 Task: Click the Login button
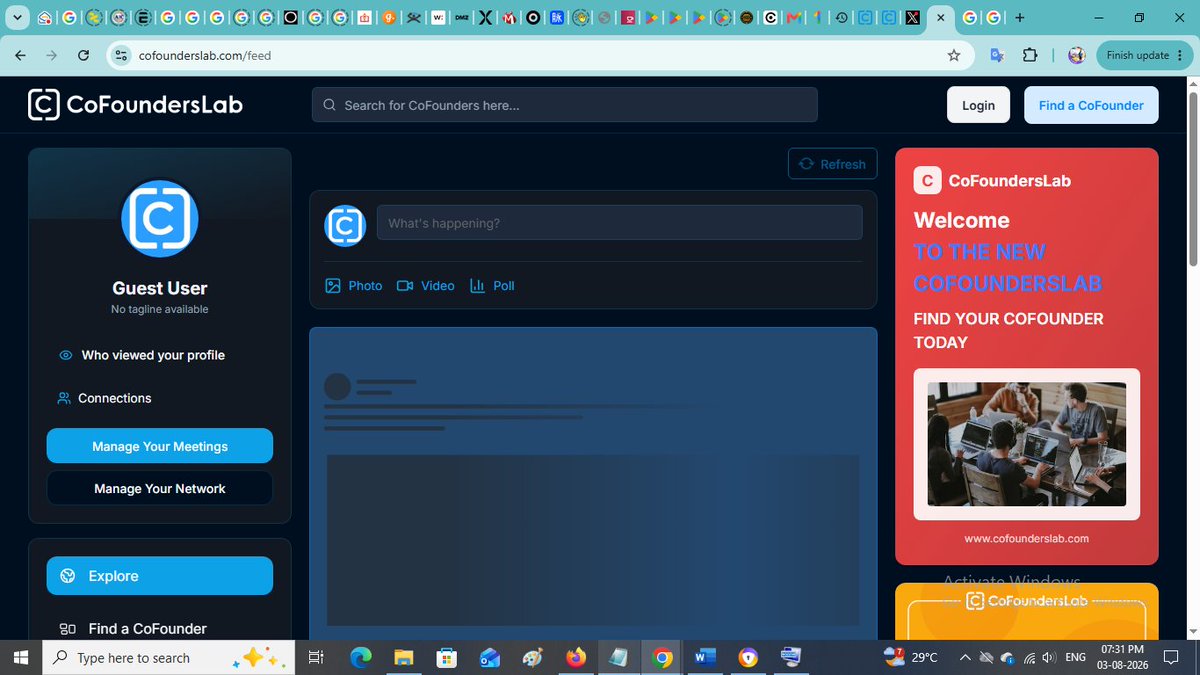point(978,105)
